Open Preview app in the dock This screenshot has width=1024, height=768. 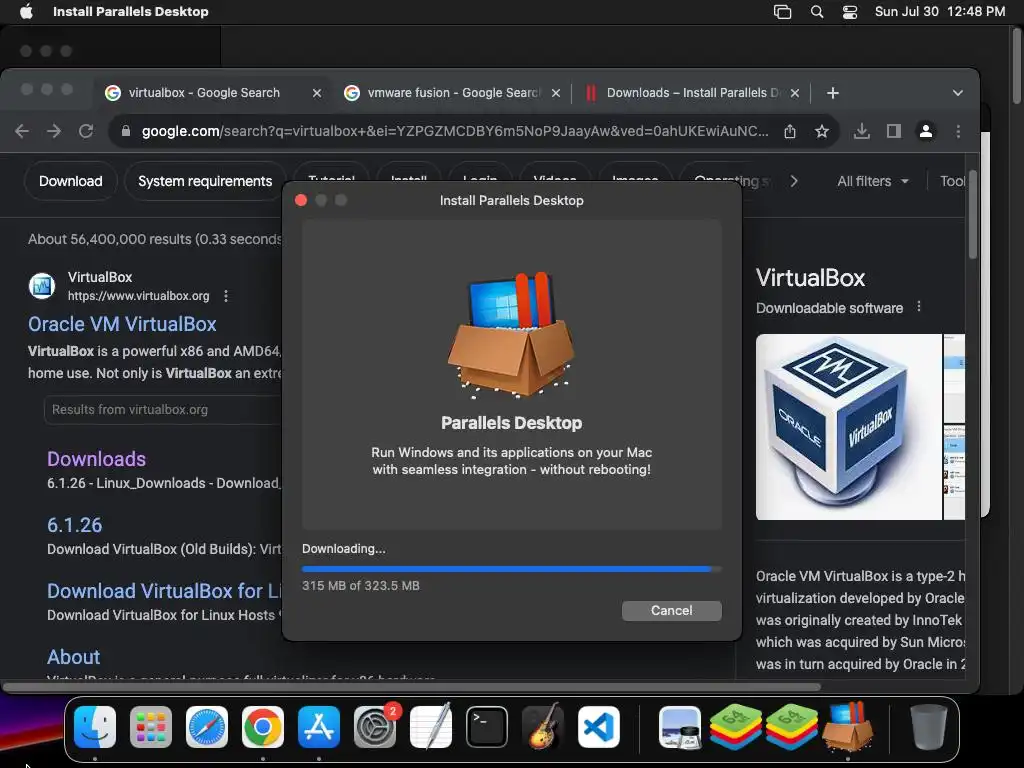coord(680,727)
